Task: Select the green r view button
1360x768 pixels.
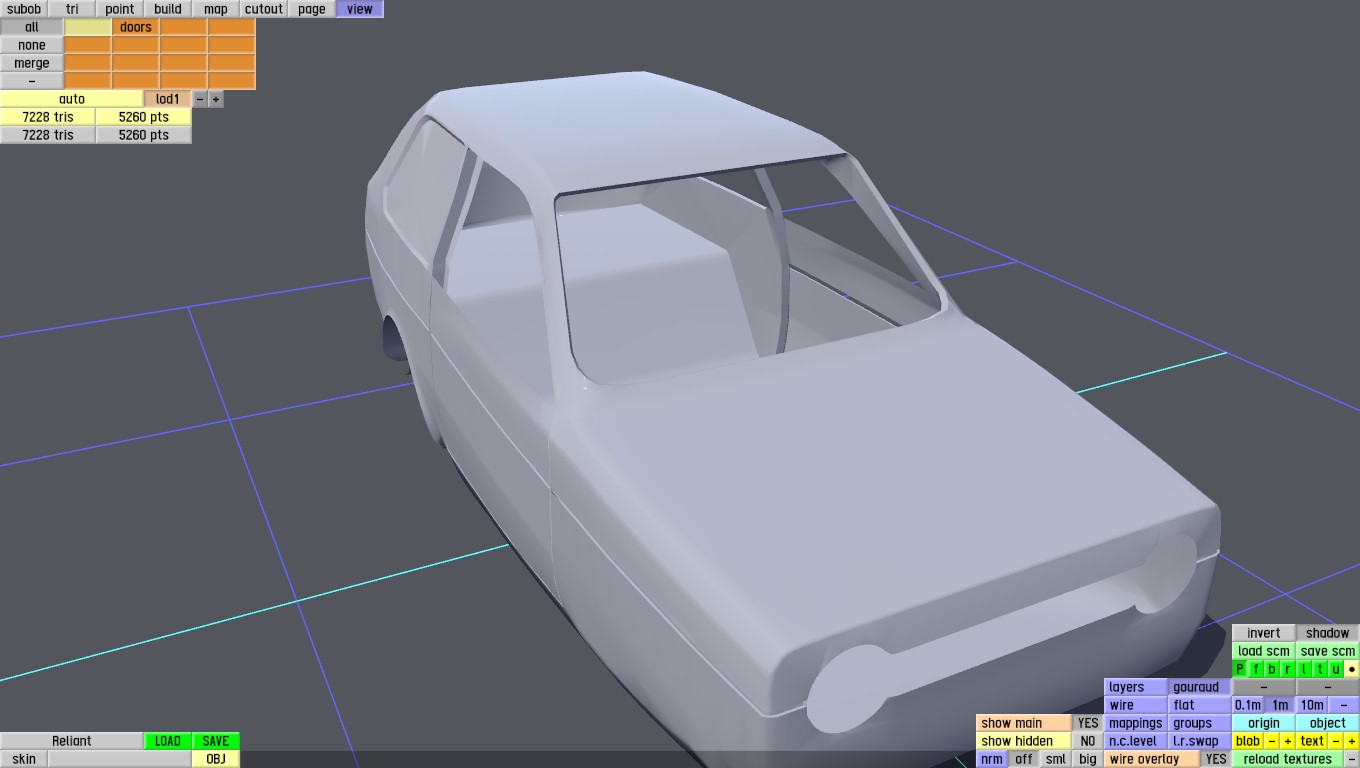Action: [1288, 669]
